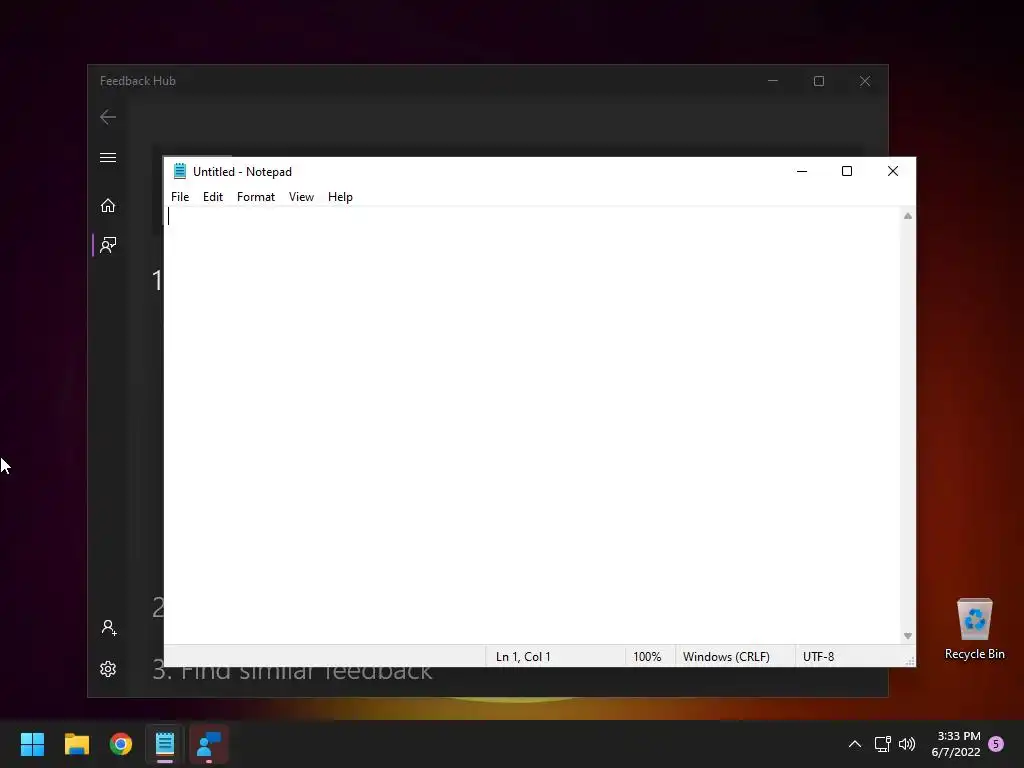Open the Edit menu in Notepad
This screenshot has width=1024, height=768.
(x=212, y=197)
